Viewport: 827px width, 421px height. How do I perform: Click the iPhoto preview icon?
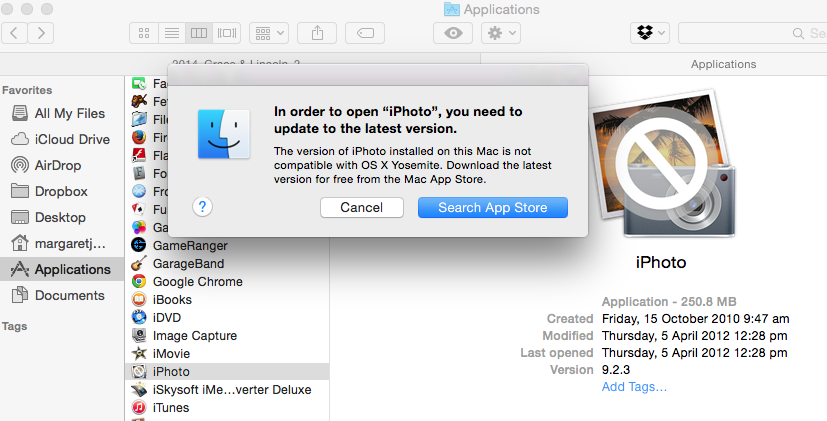[x=662, y=164]
